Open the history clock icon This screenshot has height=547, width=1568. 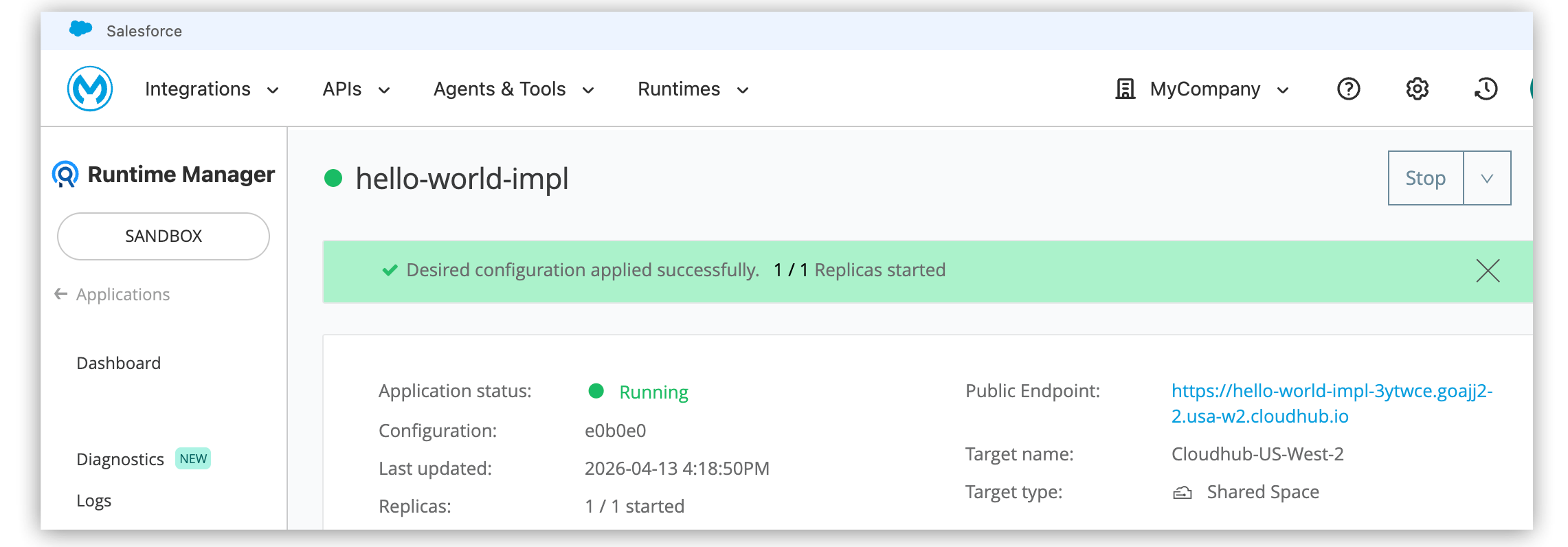pos(1486,89)
